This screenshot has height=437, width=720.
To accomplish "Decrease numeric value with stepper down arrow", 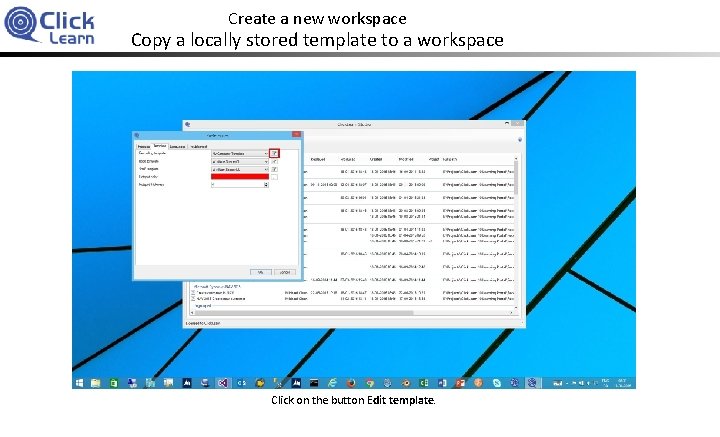I will [266, 186].
